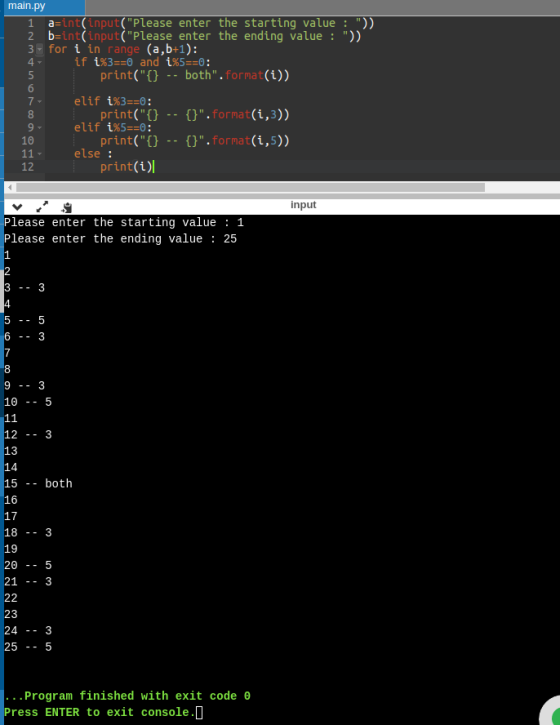
Task: Click console line 'Please enter the starting value : 1'
Action: click(x=124, y=222)
